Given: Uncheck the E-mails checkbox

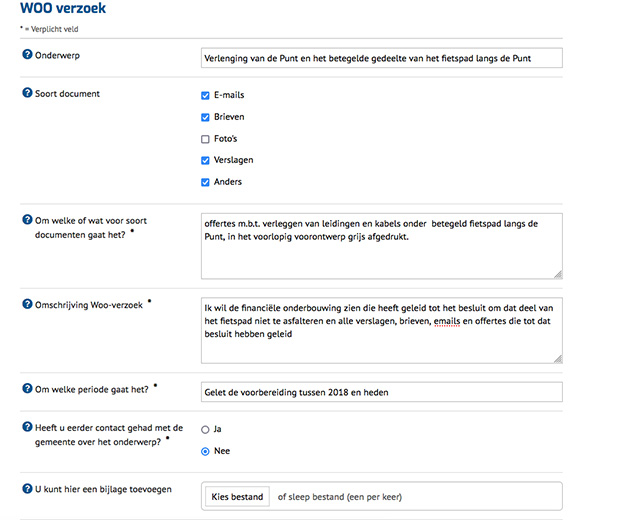Looking at the screenshot, I should click(x=206, y=95).
